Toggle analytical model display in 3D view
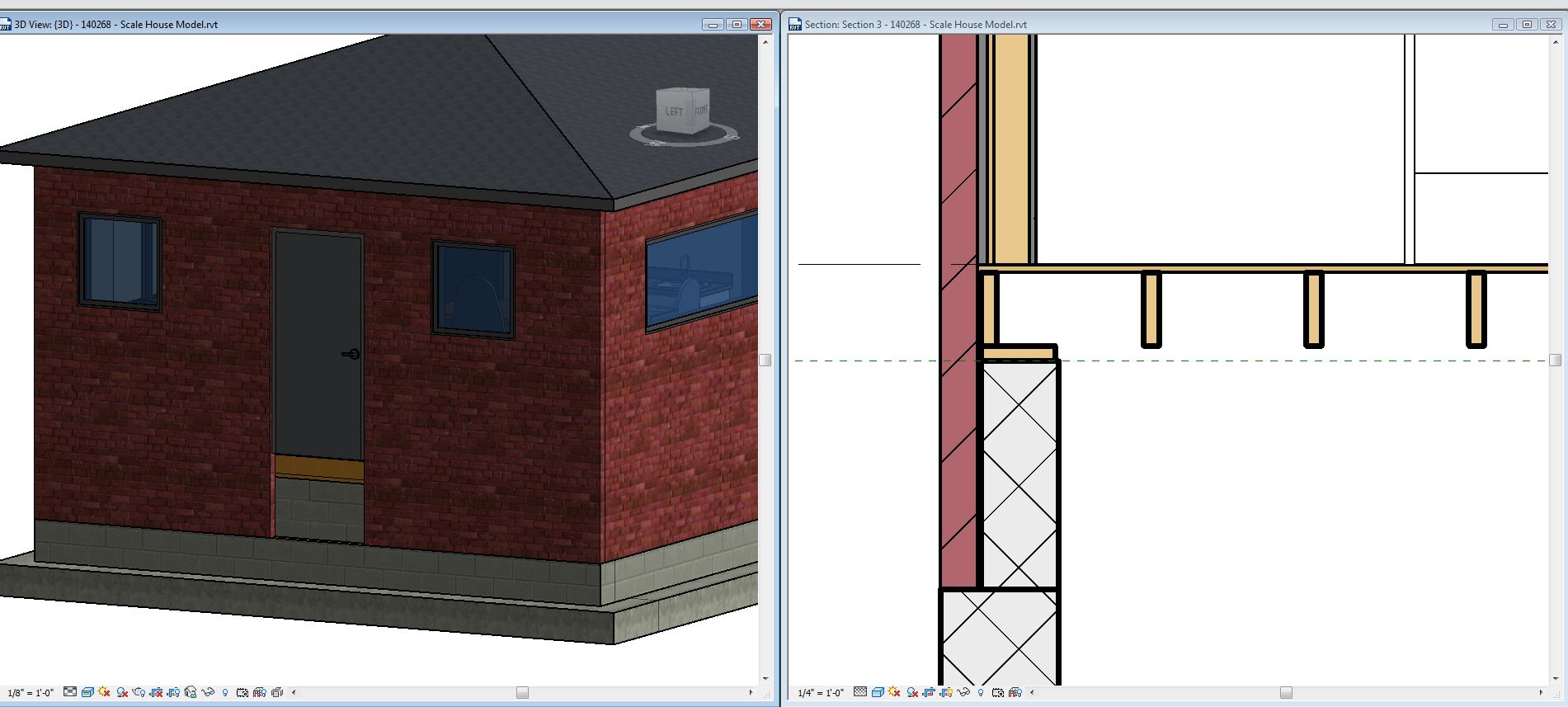 point(260,692)
